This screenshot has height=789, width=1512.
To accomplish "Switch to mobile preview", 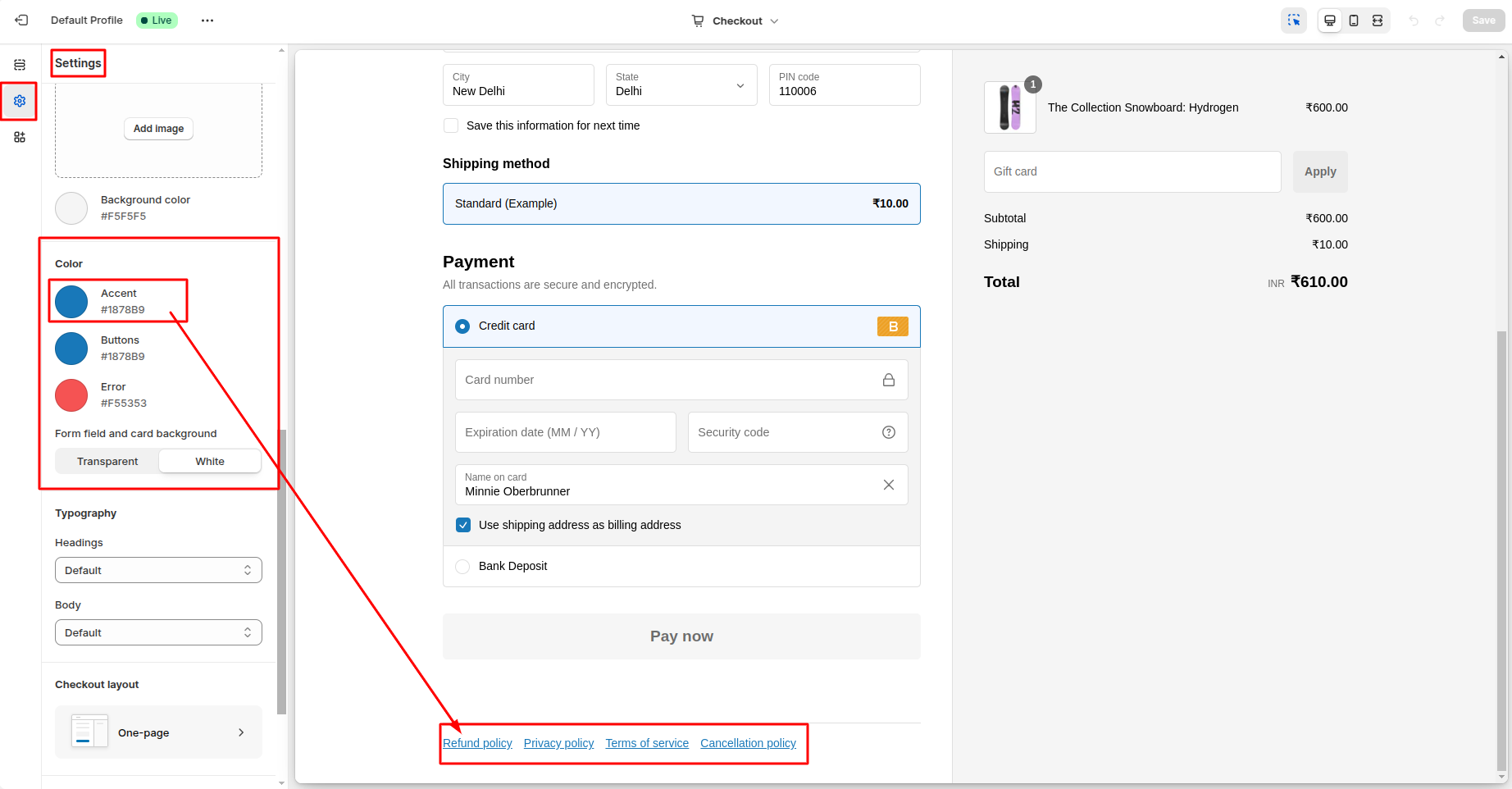I will coord(1354,21).
